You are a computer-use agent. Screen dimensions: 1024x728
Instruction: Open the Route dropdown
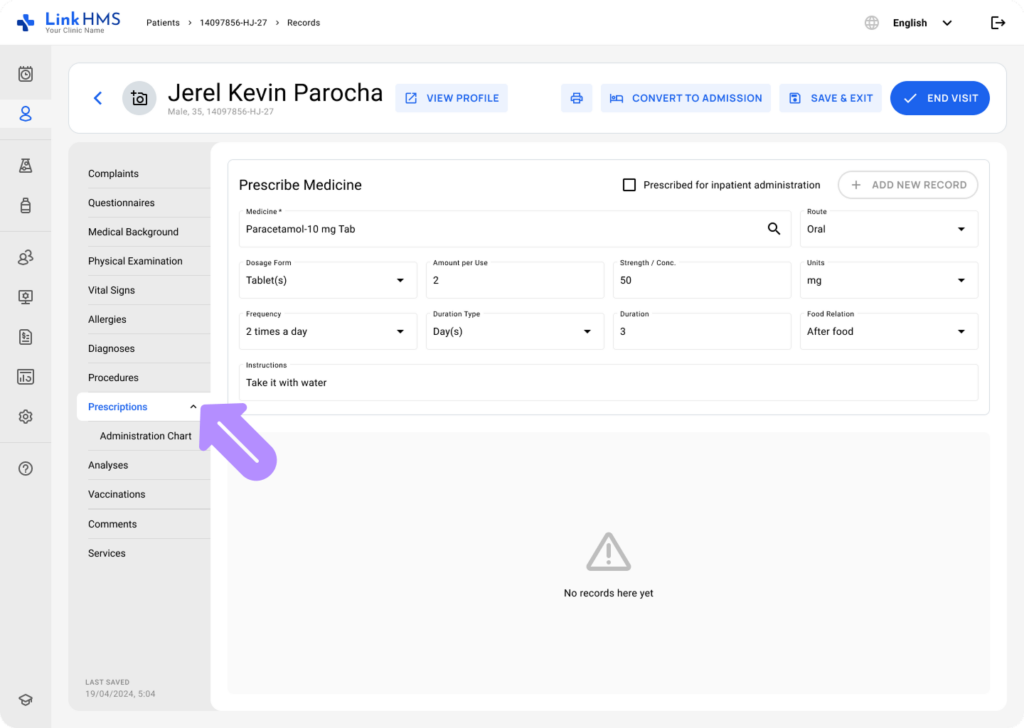pyautogui.click(x=888, y=229)
